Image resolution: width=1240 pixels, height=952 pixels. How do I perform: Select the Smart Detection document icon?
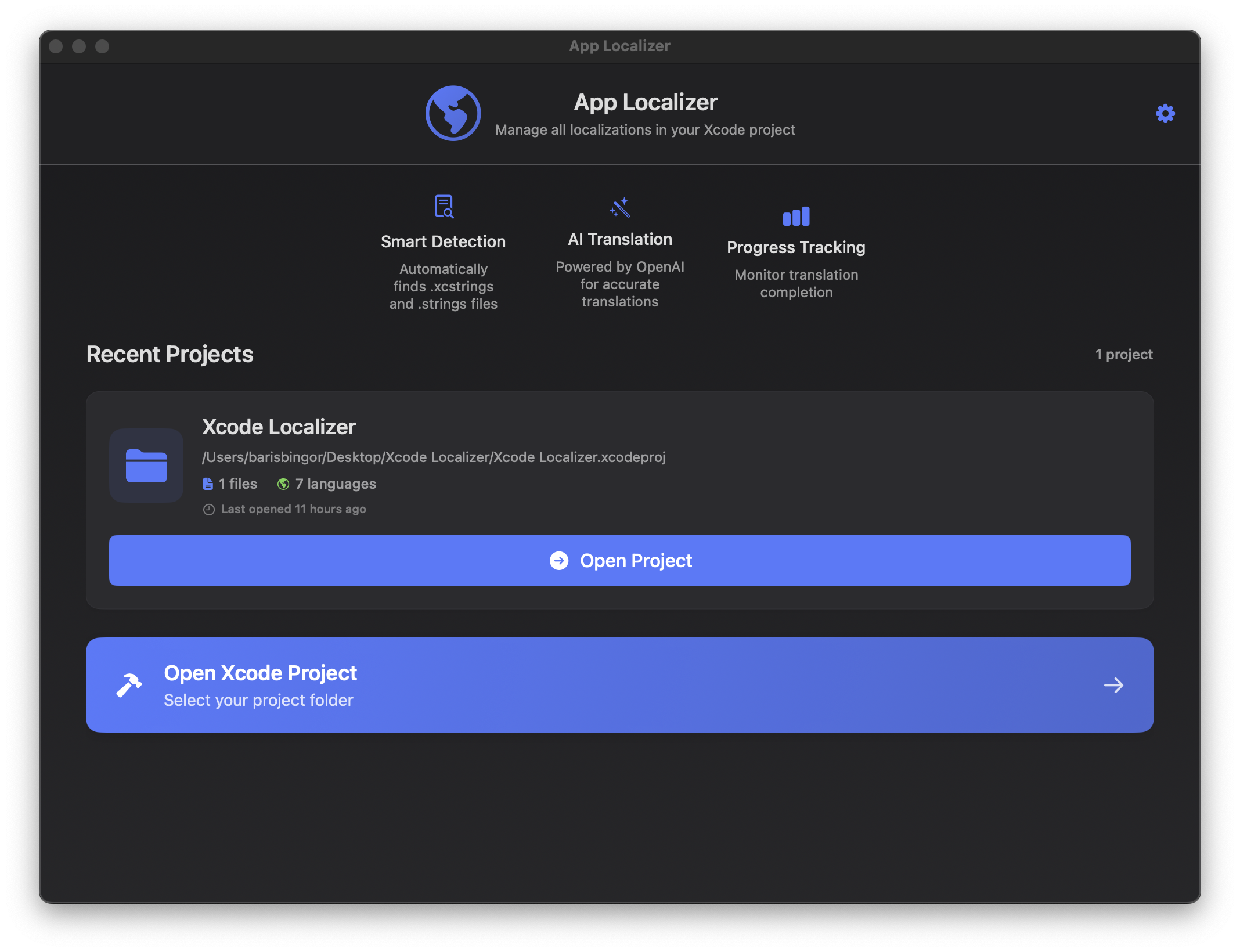[443, 207]
